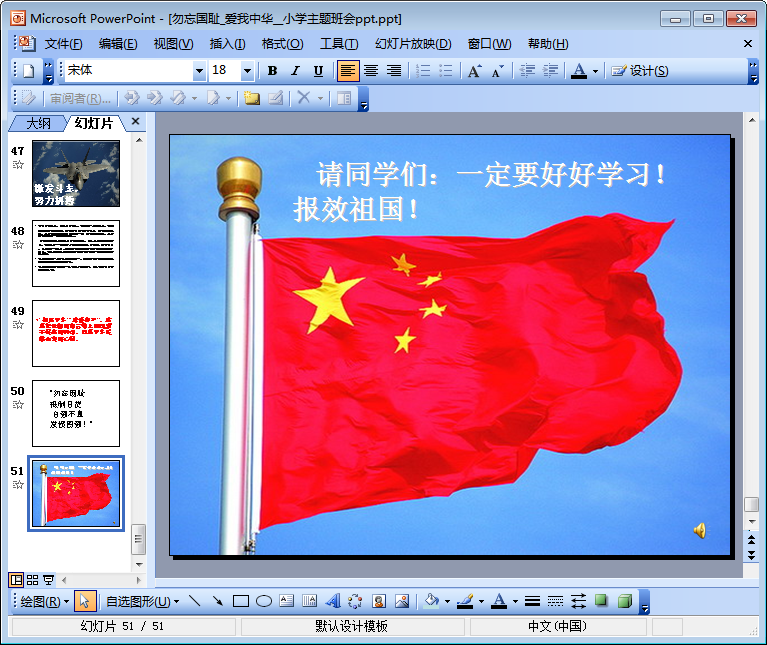767x645 pixels.
Task: Toggle numbered list formatting
Action: 423,71
